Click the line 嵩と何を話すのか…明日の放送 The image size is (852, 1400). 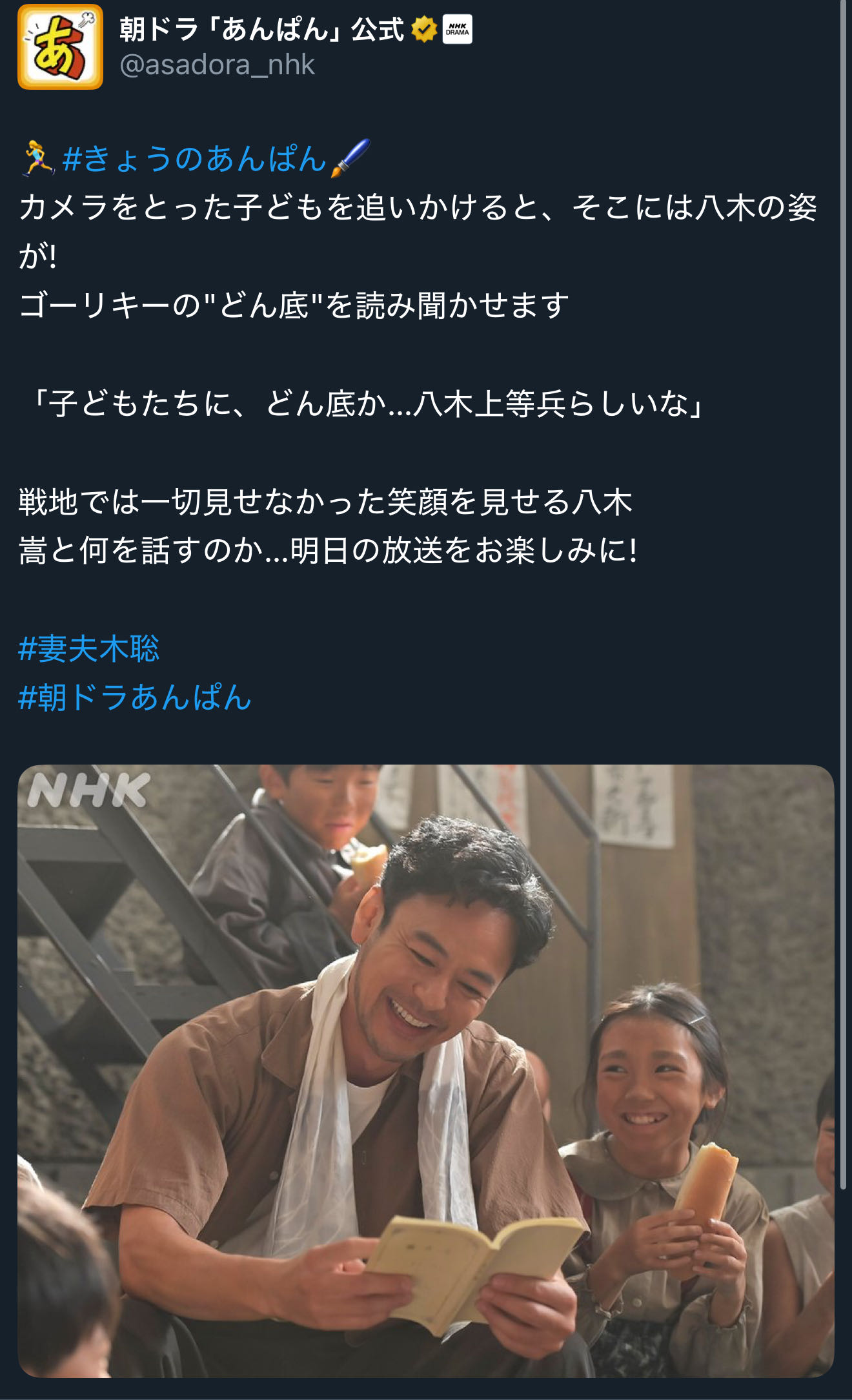pos(328,551)
